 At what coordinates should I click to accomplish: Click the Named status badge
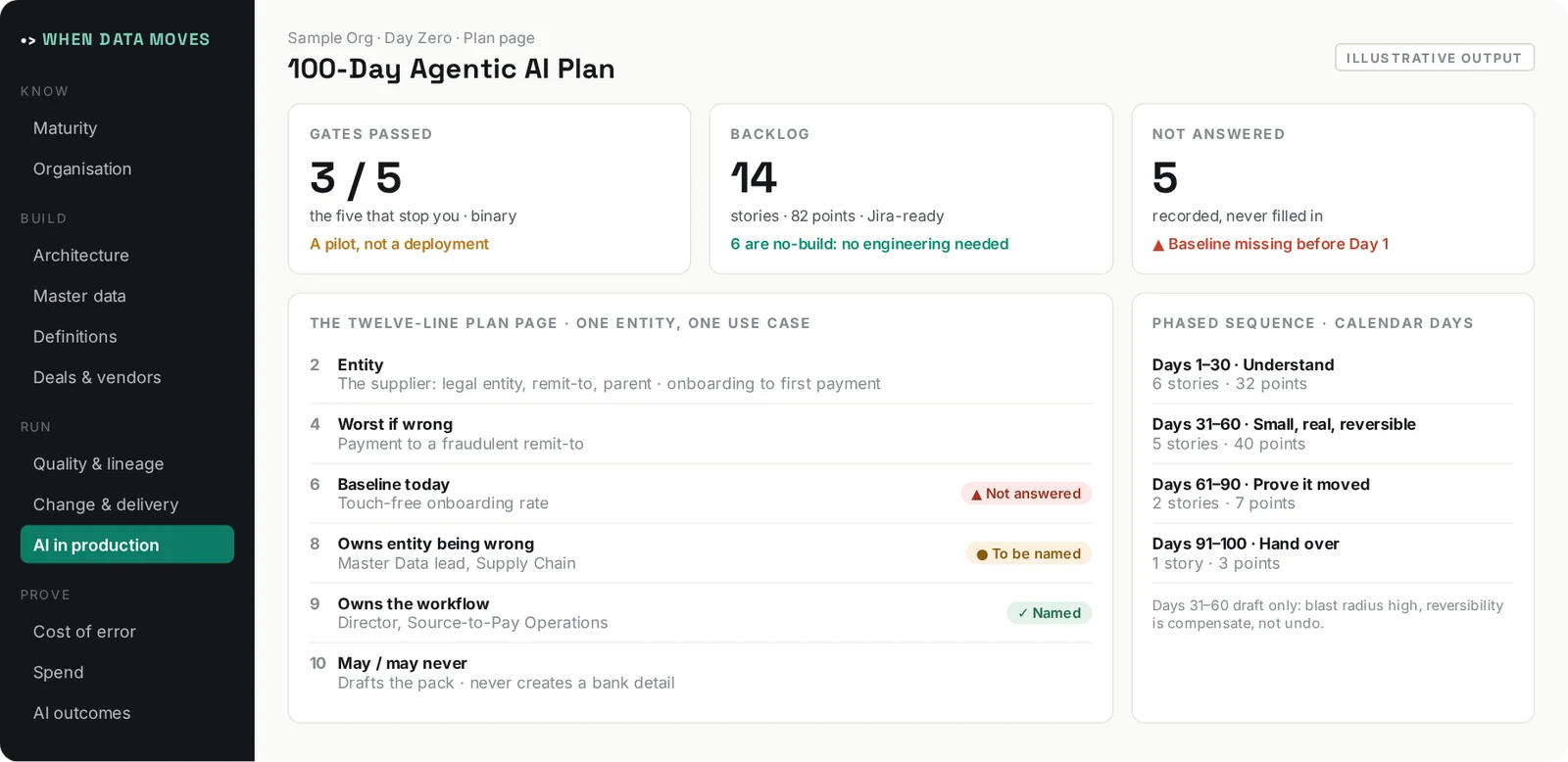coord(1049,613)
